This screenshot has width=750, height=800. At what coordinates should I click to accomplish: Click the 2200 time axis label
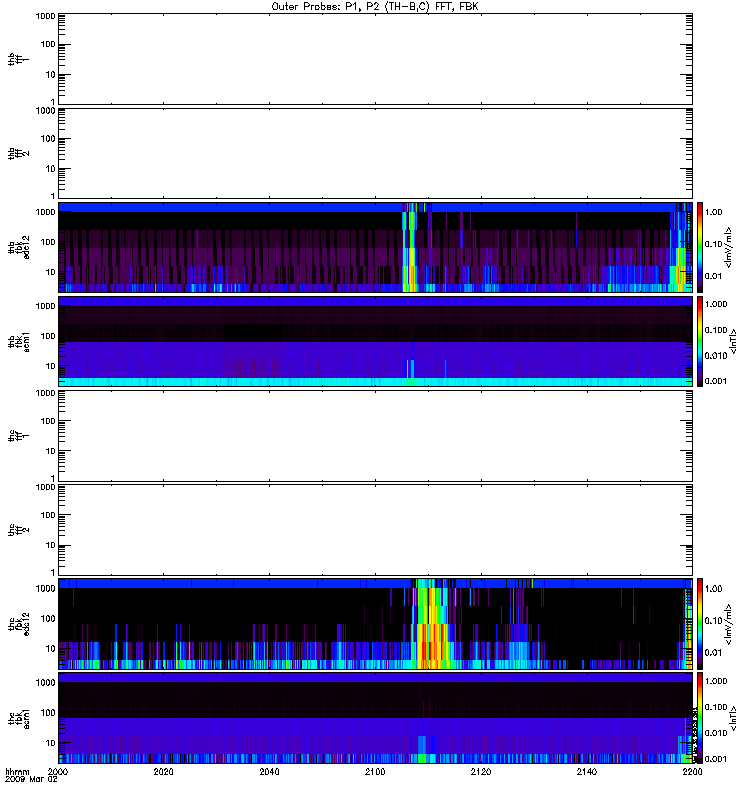tap(692, 771)
